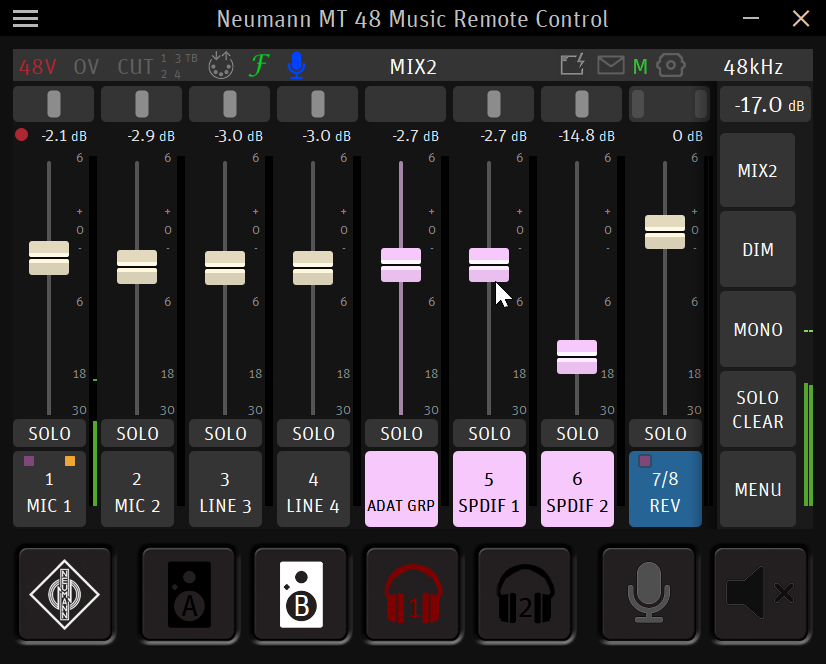Click the red record dot on MIC 1

coord(22,135)
